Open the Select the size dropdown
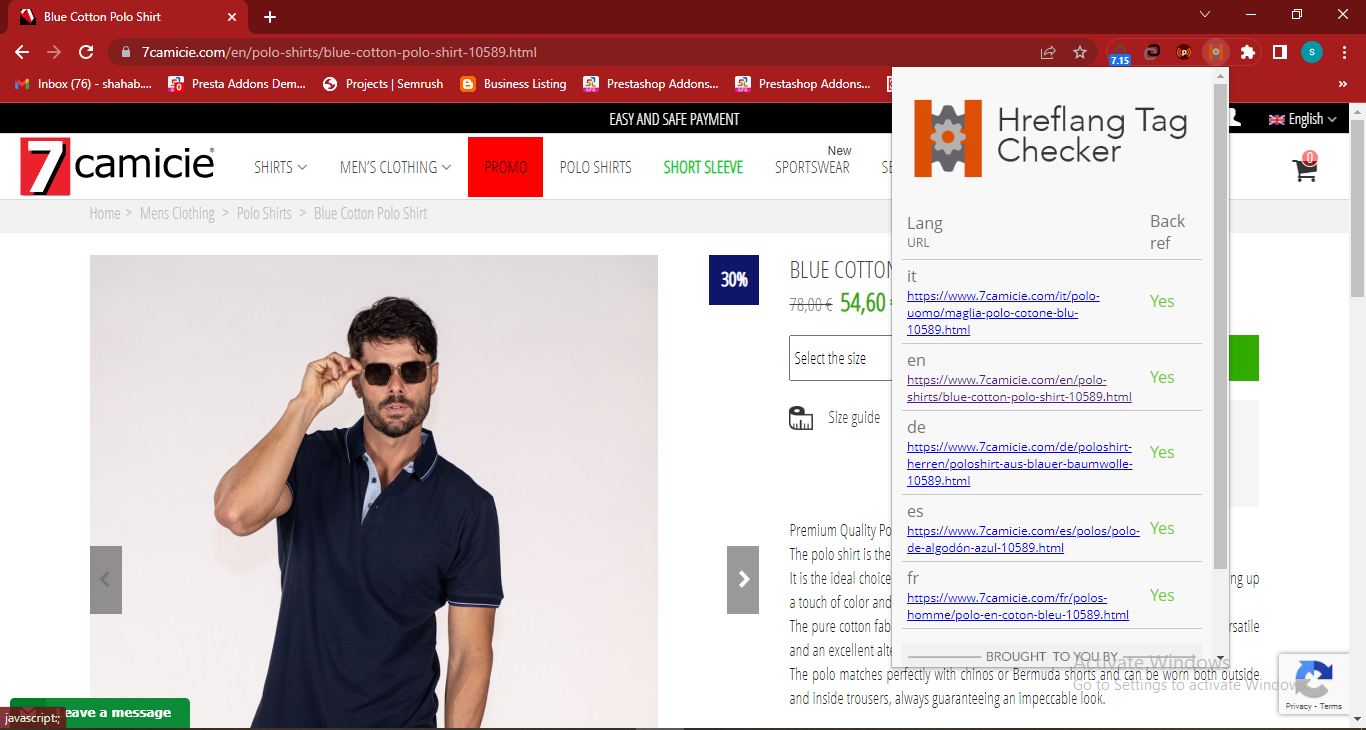The image size is (1366, 730). coord(840,358)
